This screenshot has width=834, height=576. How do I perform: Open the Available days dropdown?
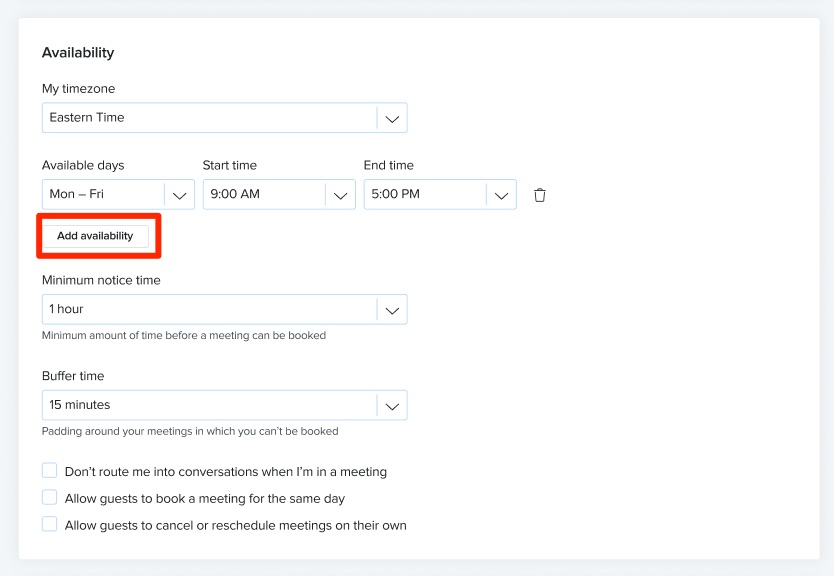118,194
